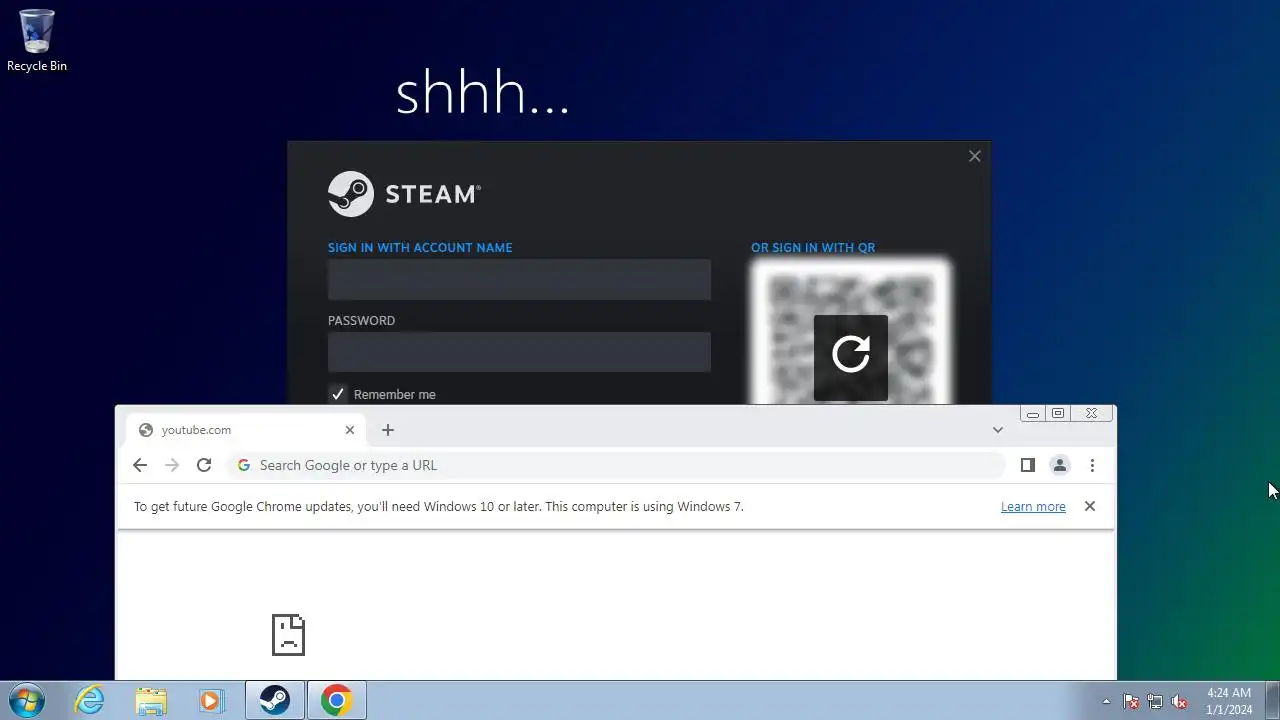Click the SIGN IN WITH ACCOUNT NAME label
The width and height of the screenshot is (1280, 720).
(x=420, y=247)
